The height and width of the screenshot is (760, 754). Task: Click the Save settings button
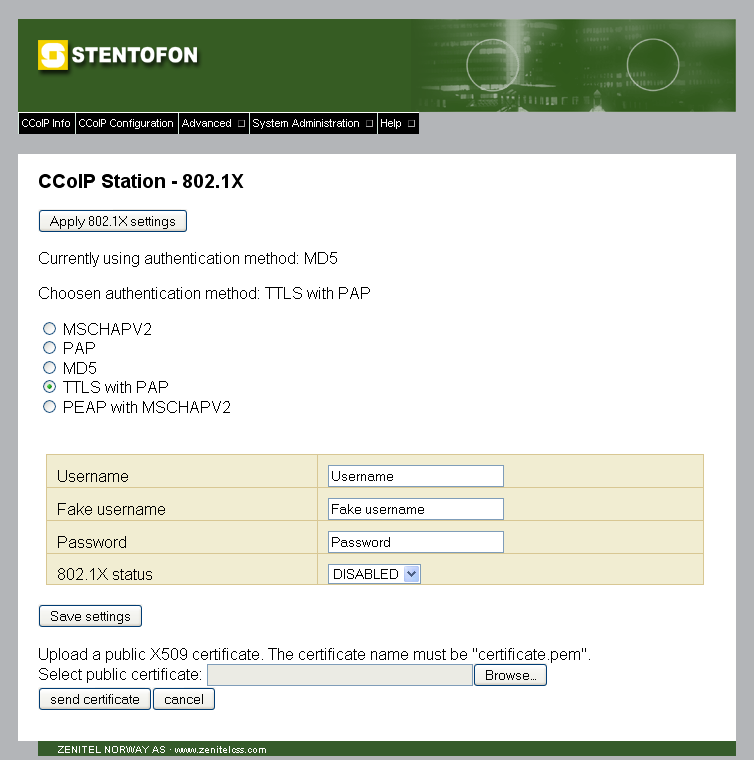pyautogui.click(x=90, y=616)
